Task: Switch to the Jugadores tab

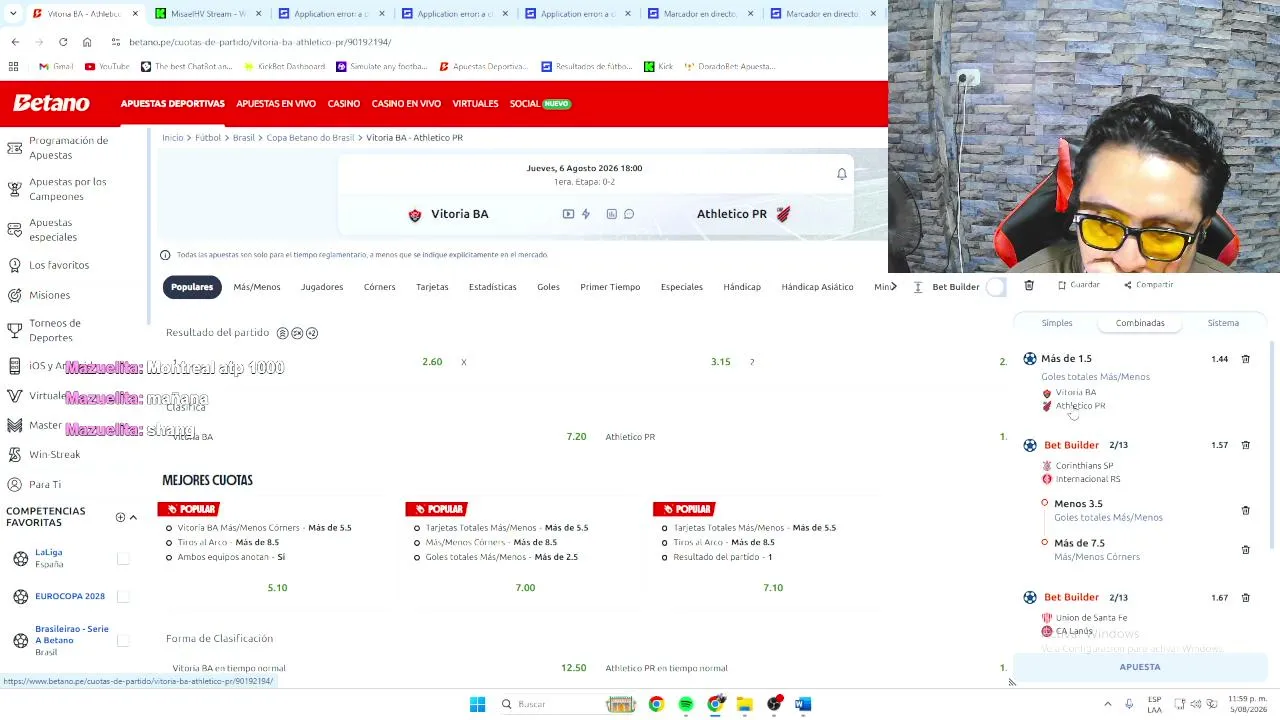Action: (x=322, y=287)
